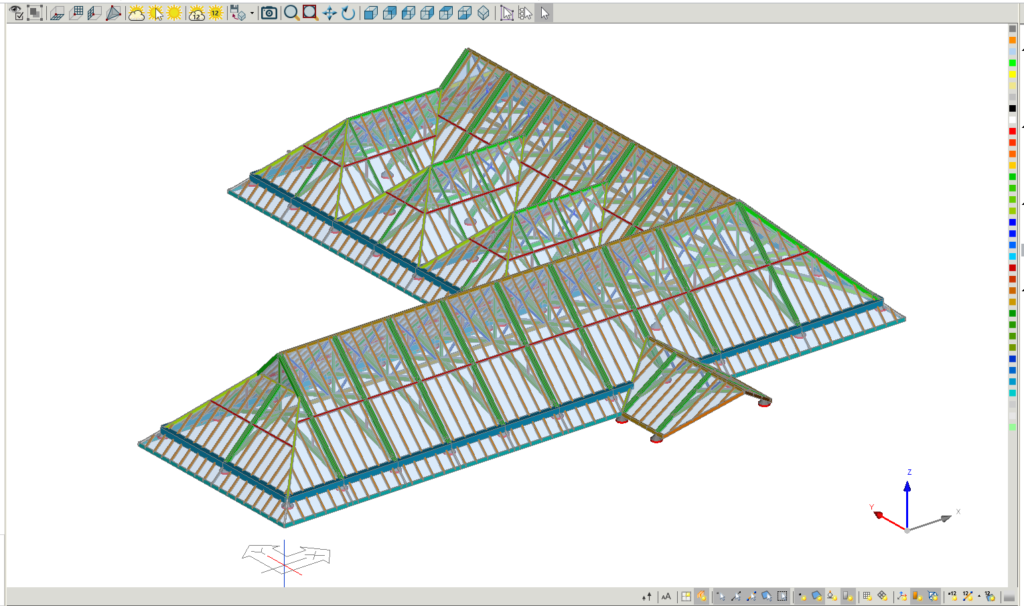Enable full sun lighting icon
Screen dimensions: 1024x606
click(x=174, y=13)
